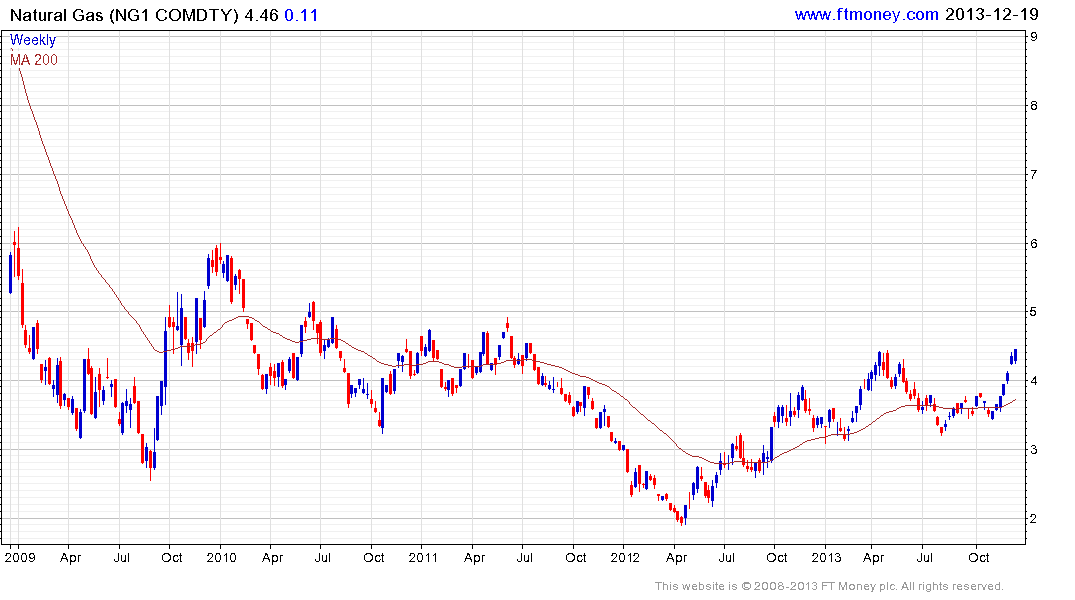Click the 2009 label on time axis
Screen dimensions: 1075x600
click(x=20, y=557)
